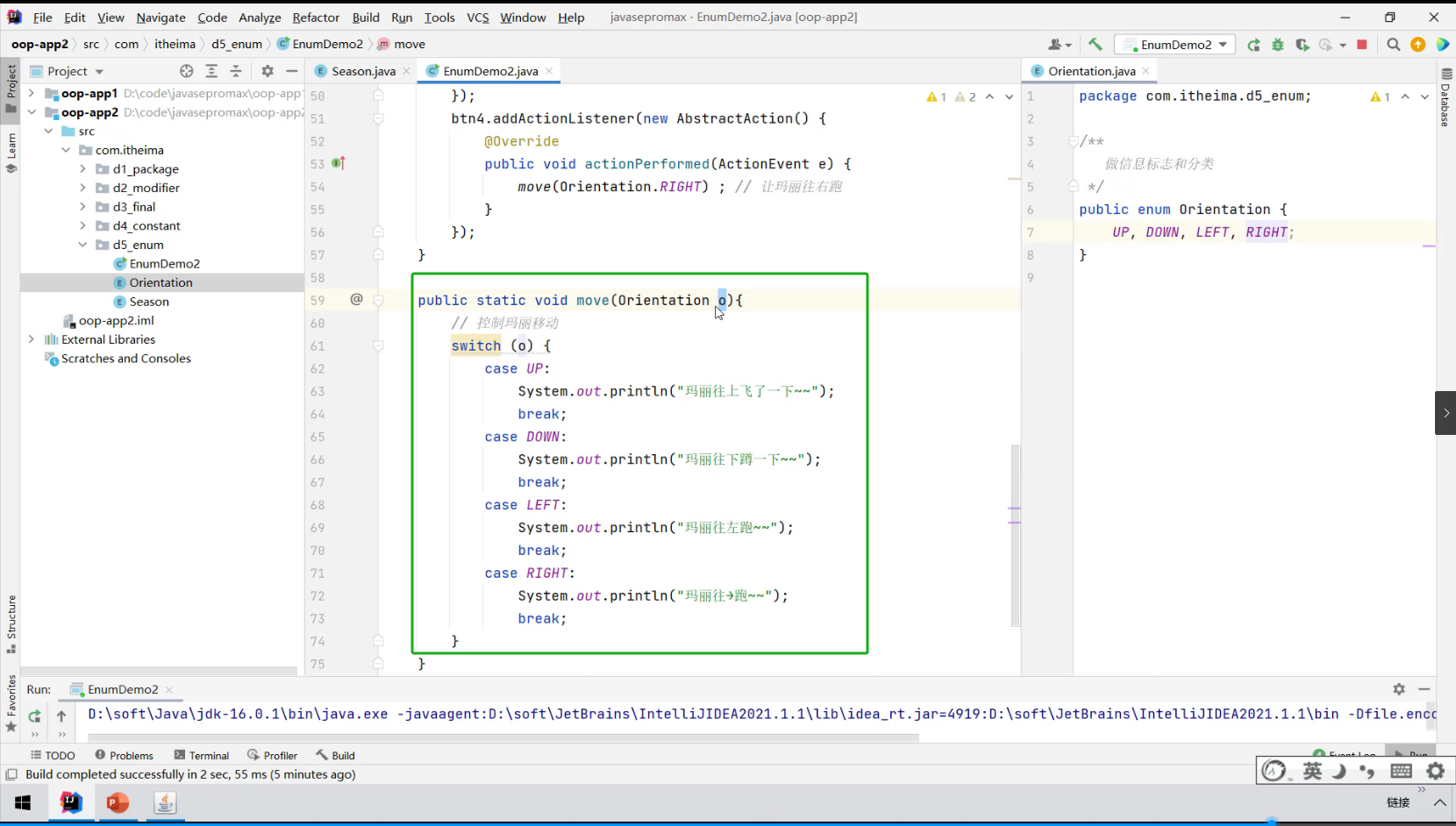Open Run panel settings gear

coord(1399,689)
